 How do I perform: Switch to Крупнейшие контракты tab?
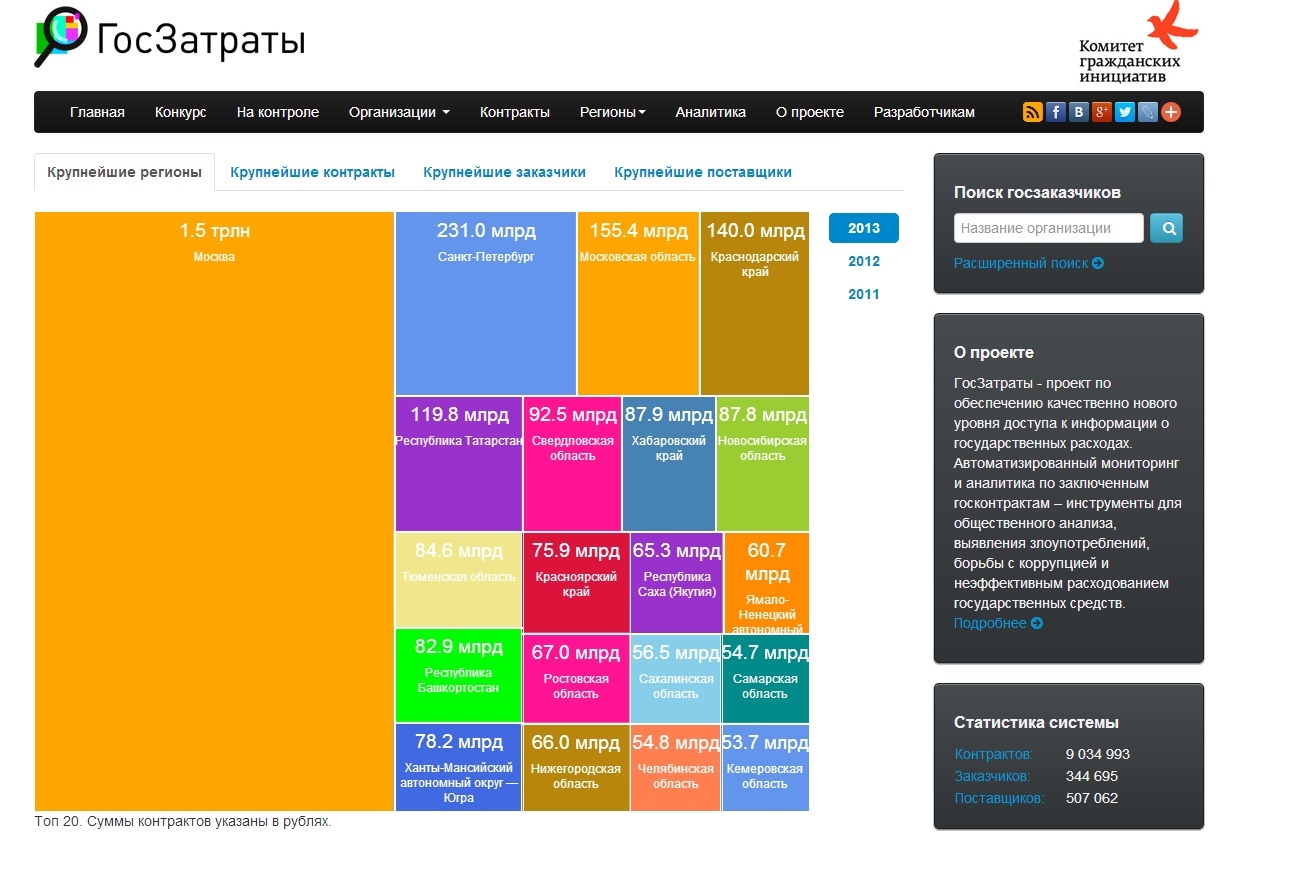[x=312, y=172]
